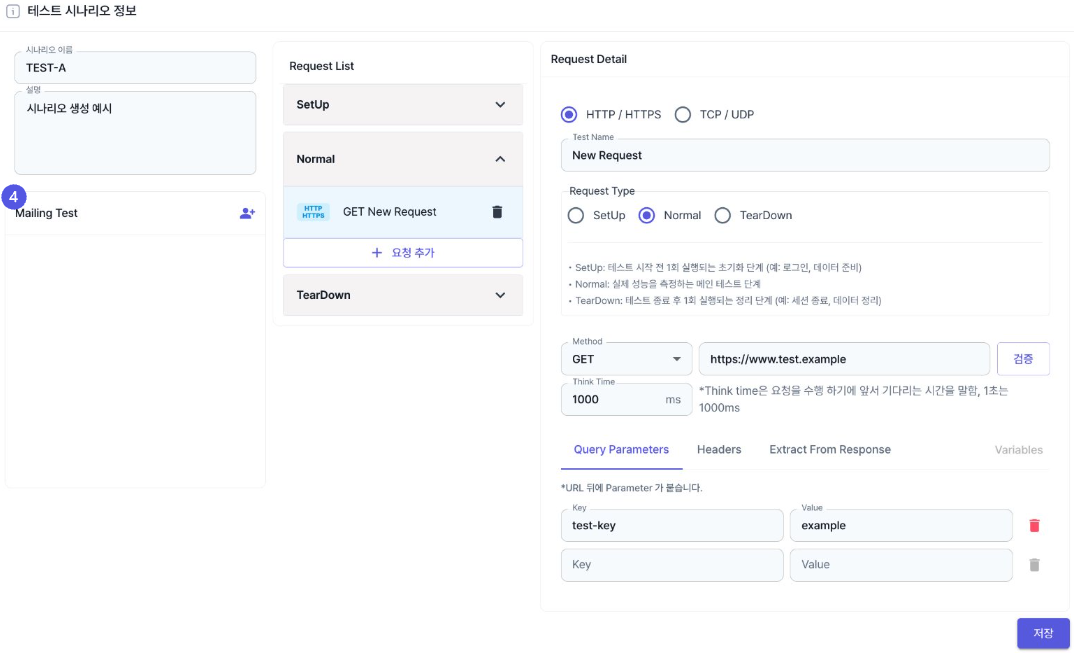Screen dimensions: 1074x654
Task: Open the Extract From Response tab
Action: (829, 450)
